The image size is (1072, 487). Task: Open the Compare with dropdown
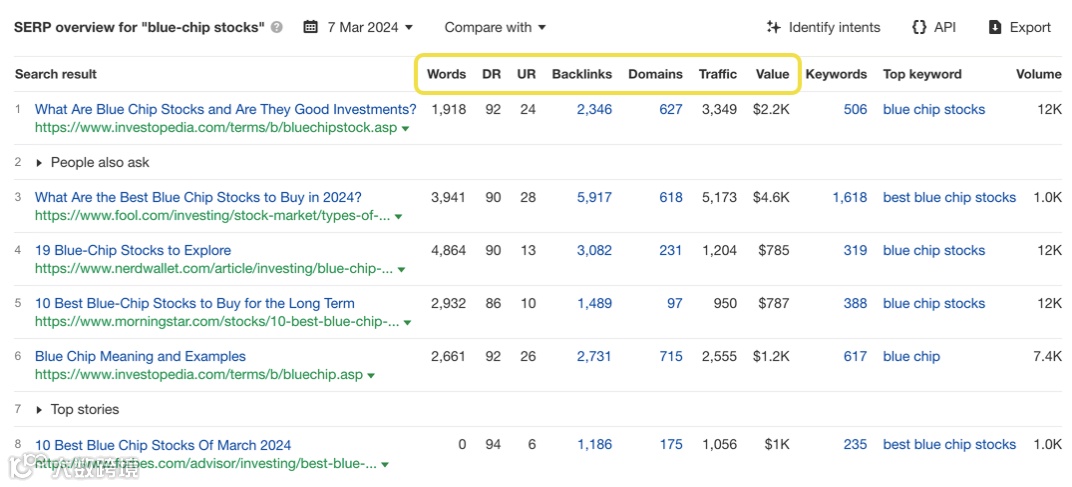coord(495,27)
